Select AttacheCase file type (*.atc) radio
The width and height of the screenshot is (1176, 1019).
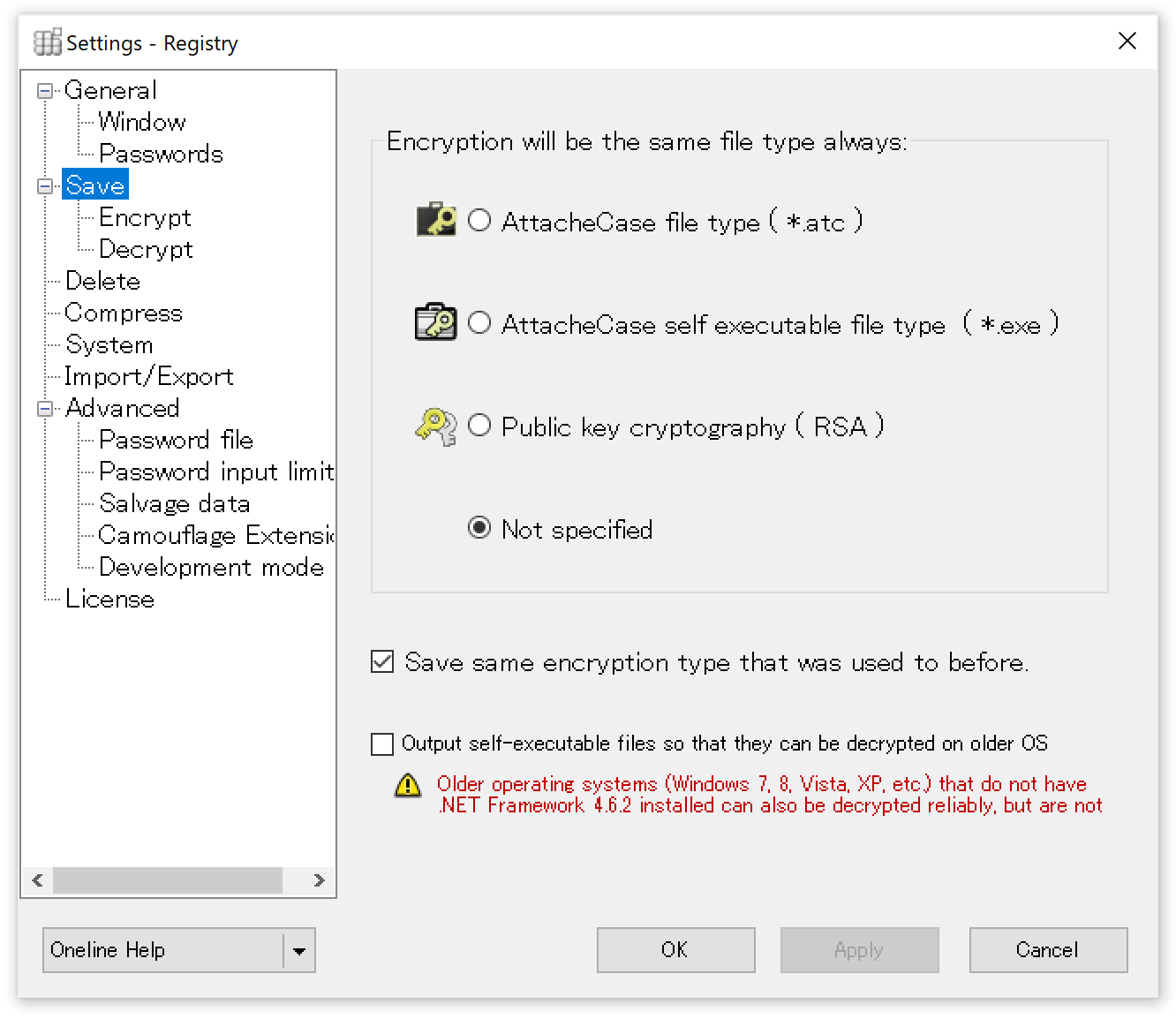479,221
